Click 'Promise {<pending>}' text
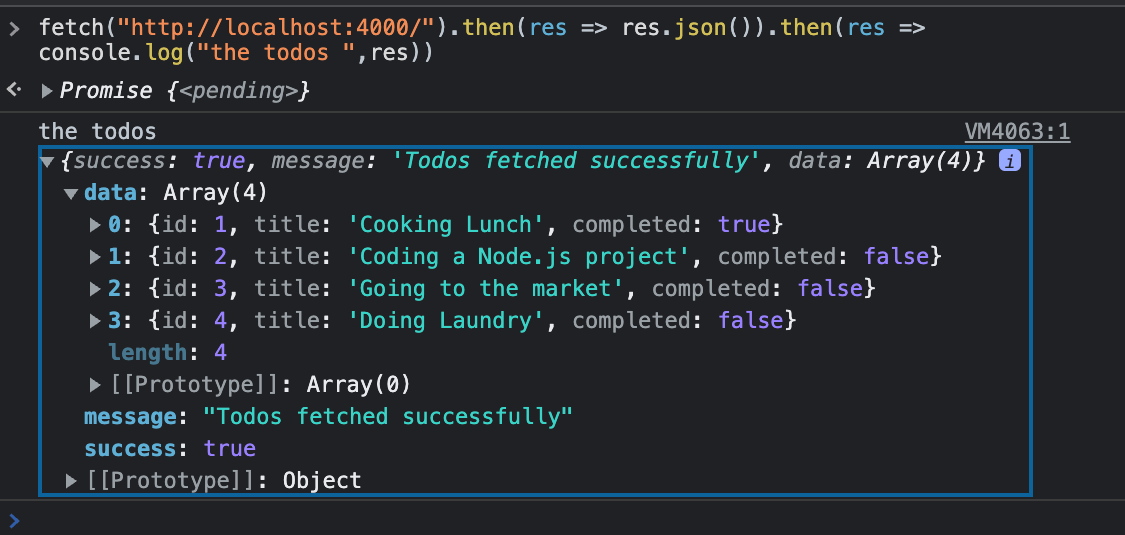This screenshot has width=1125, height=535. (x=184, y=91)
